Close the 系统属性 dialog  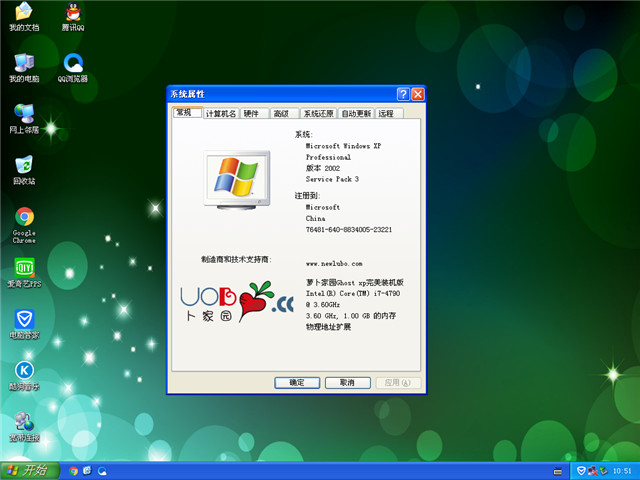(x=418, y=94)
